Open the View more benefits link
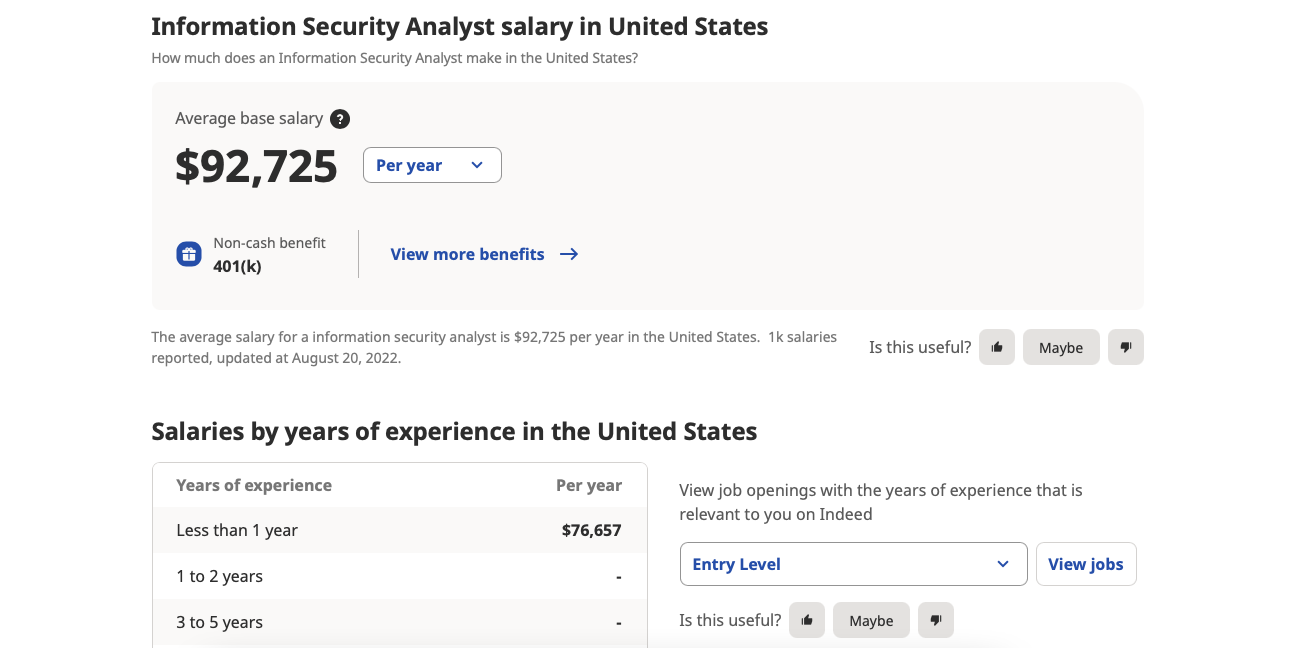Viewport: 1290px width, 648px height. point(467,254)
